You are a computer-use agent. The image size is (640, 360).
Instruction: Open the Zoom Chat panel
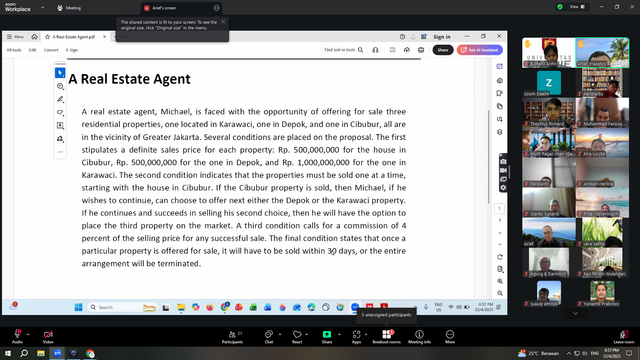point(269,337)
